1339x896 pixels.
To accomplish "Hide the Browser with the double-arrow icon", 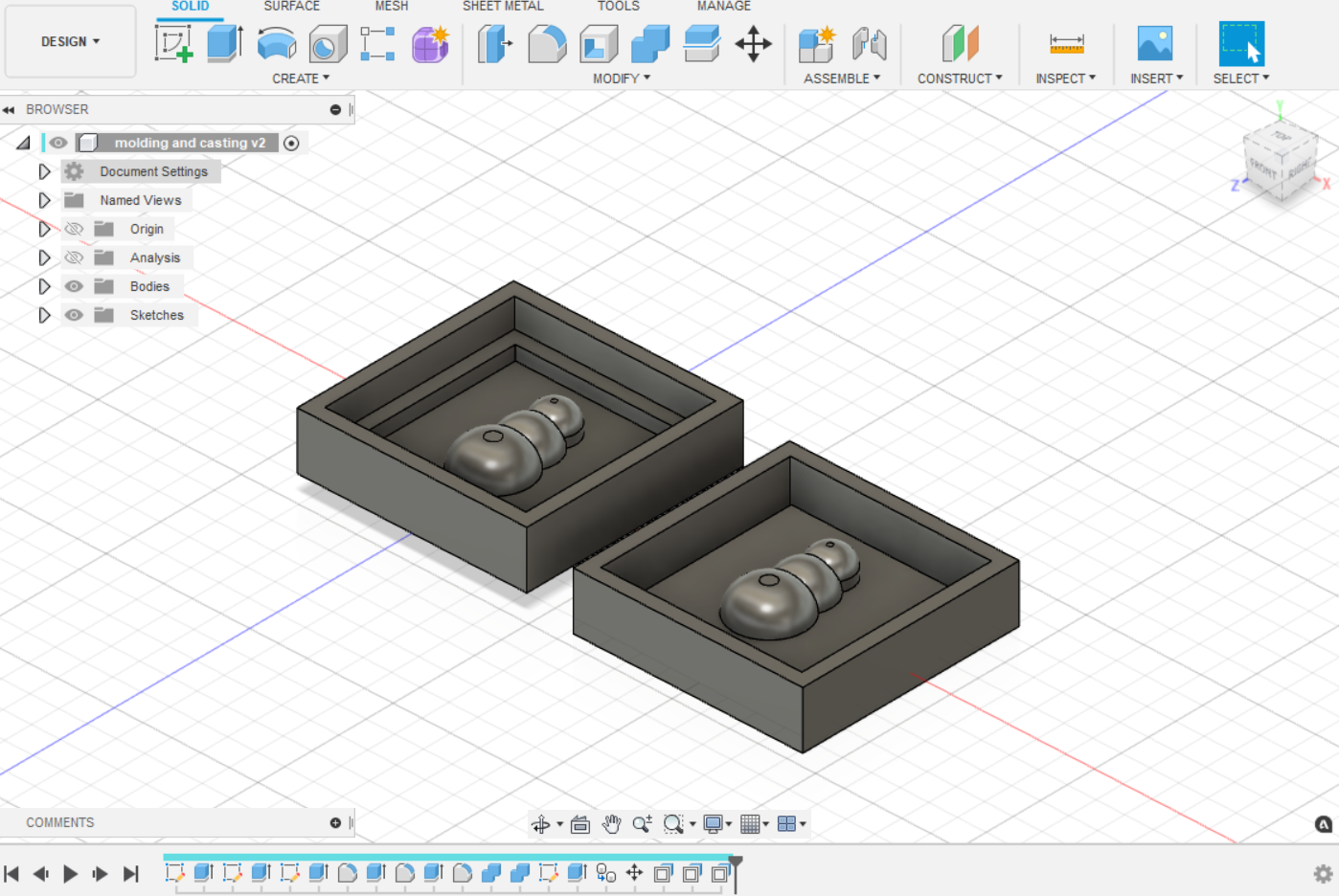I will tap(9, 110).
